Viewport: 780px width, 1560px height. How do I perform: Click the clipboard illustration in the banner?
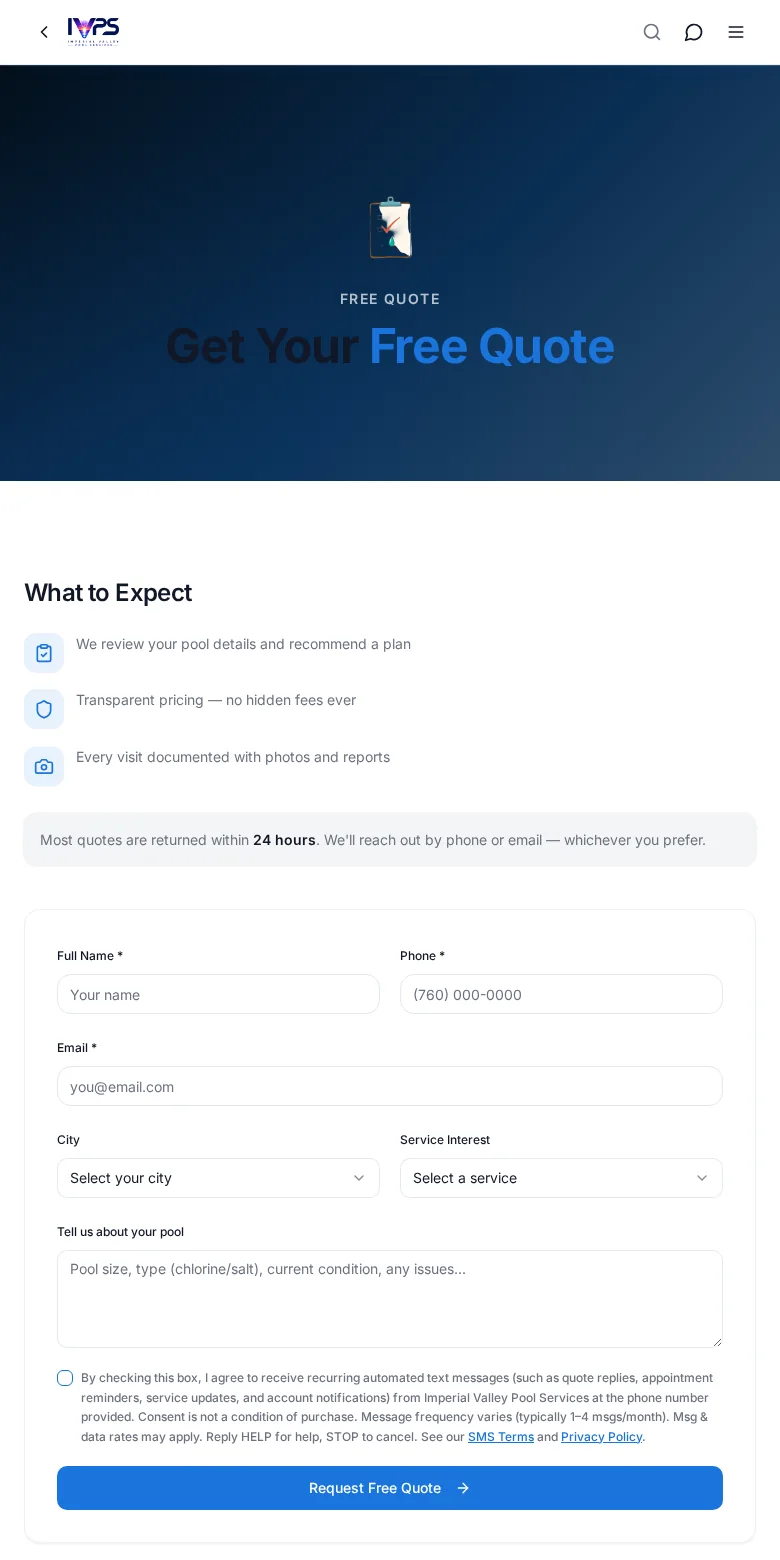click(390, 228)
